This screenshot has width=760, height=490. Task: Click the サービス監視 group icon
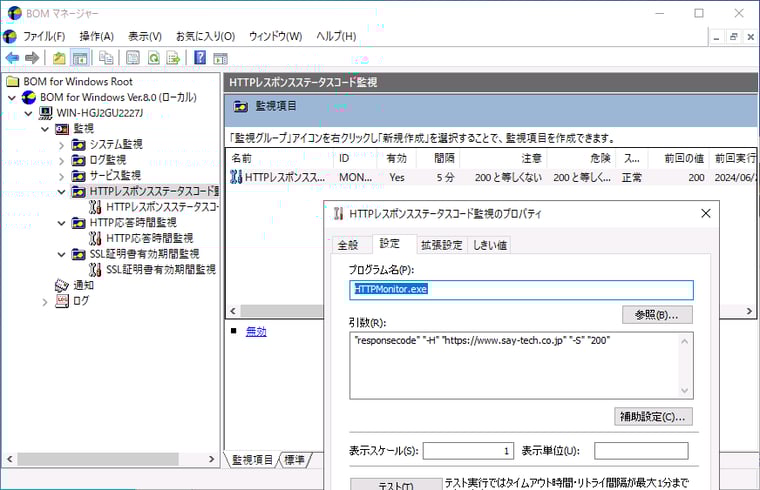pos(79,175)
